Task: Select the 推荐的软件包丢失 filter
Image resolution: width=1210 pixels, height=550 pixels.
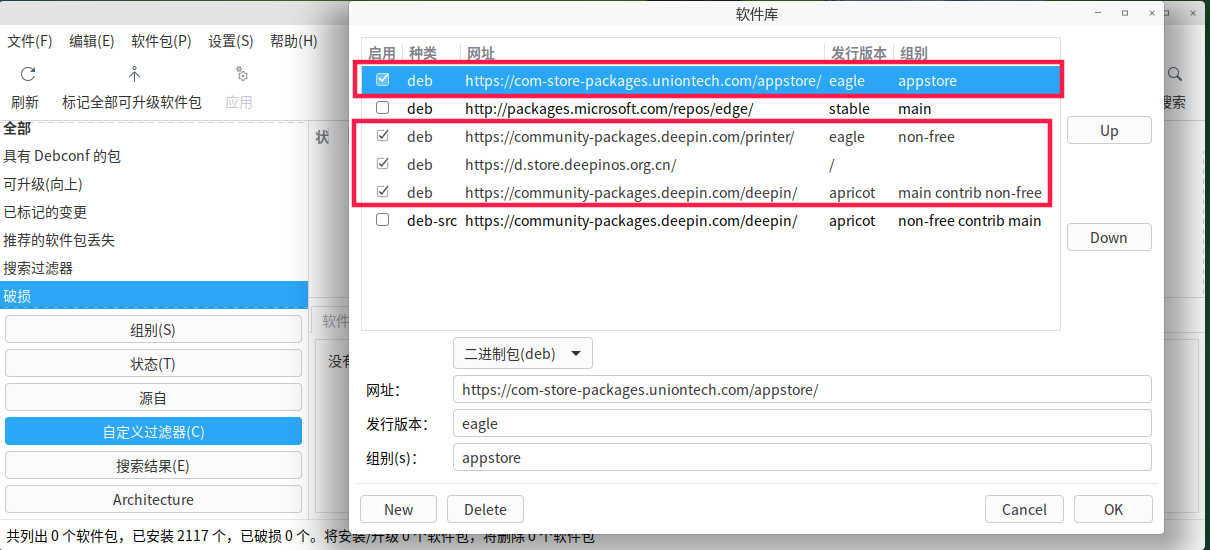Action: (x=154, y=240)
